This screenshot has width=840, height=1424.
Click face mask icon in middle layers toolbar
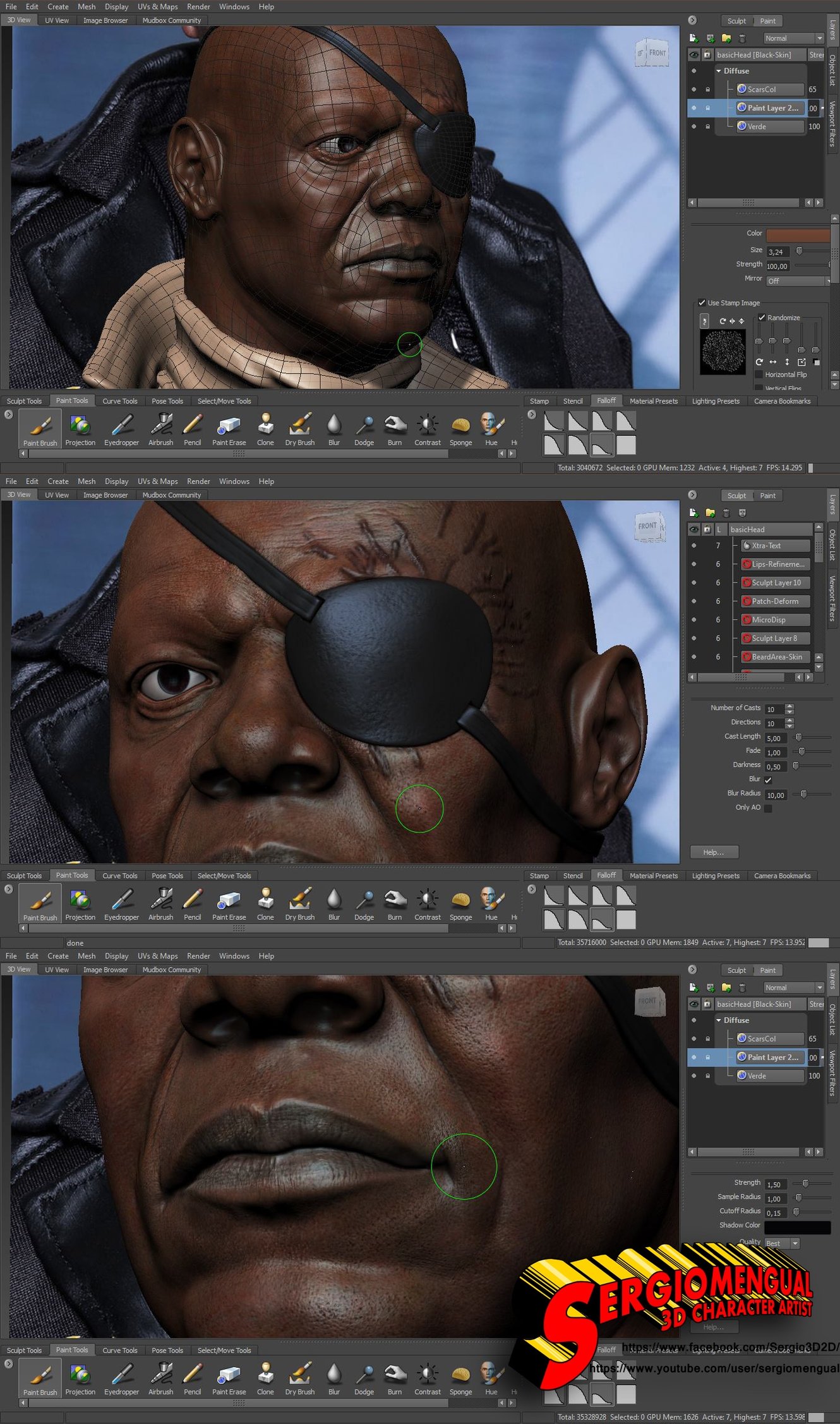pyautogui.click(x=742, y=513)
